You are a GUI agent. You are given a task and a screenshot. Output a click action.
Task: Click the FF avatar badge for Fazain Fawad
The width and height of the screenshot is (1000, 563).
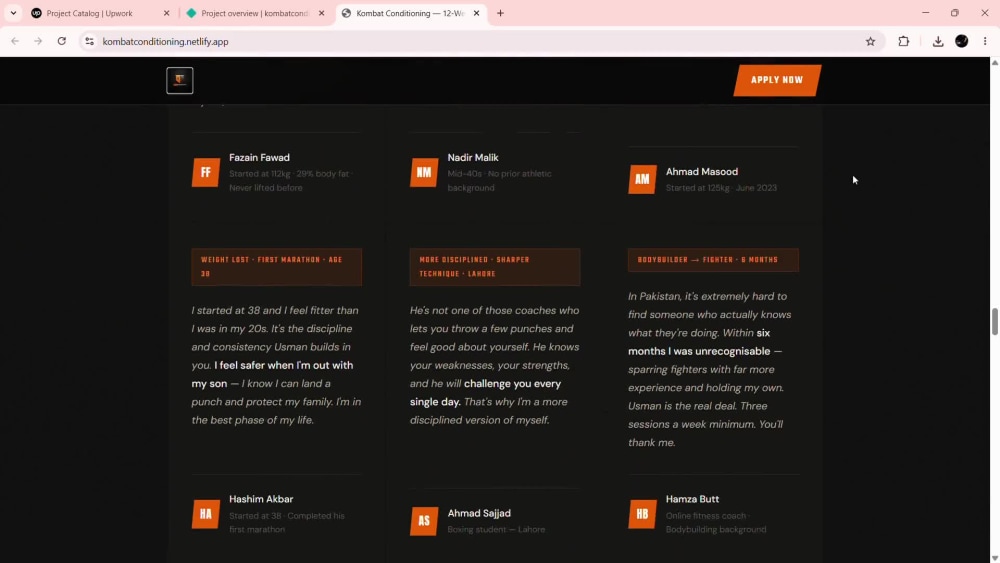205,173
